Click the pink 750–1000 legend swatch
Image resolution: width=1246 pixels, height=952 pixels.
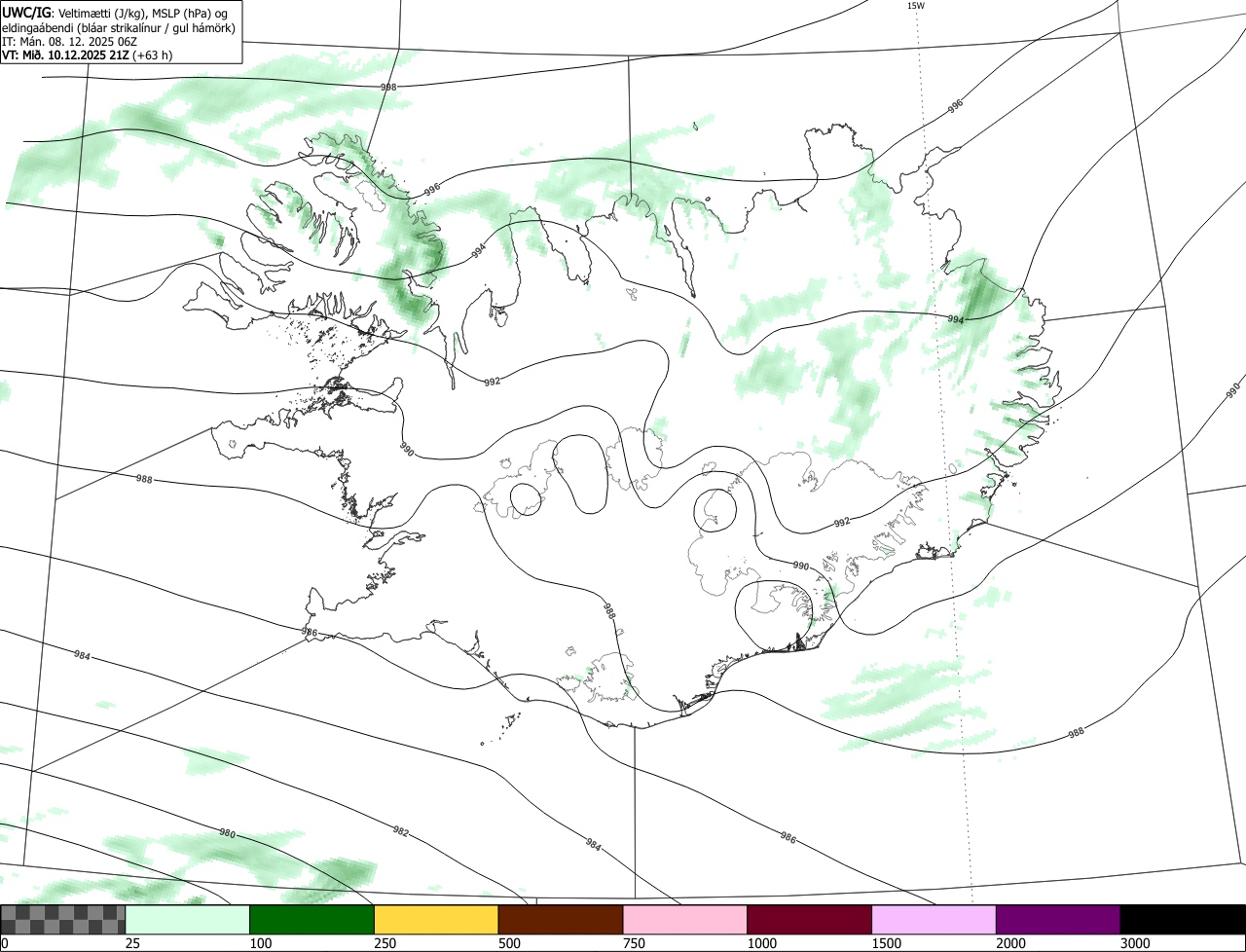click(x=685, y=920)
